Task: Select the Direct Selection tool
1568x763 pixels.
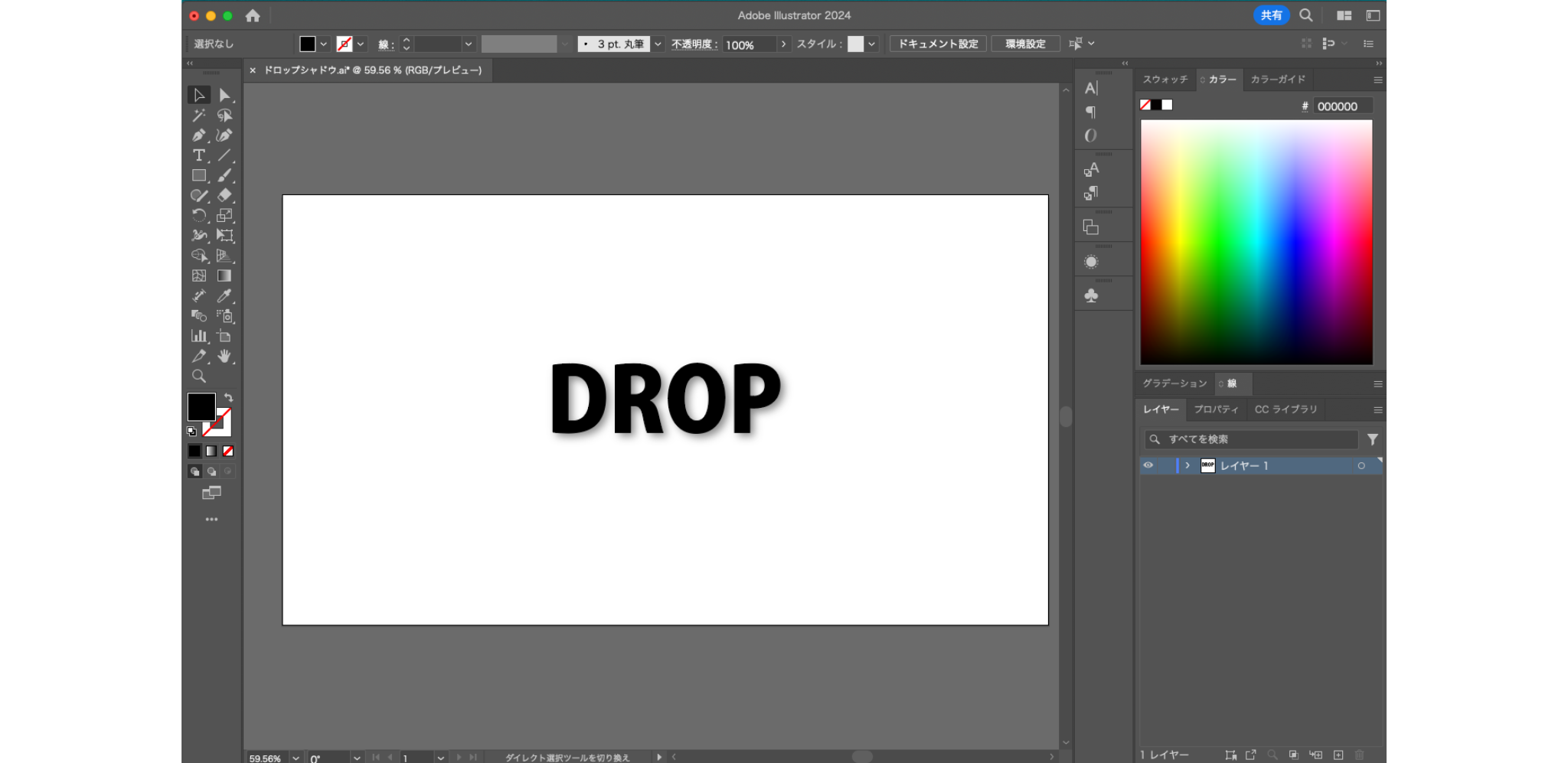Action: coord(224,95)
